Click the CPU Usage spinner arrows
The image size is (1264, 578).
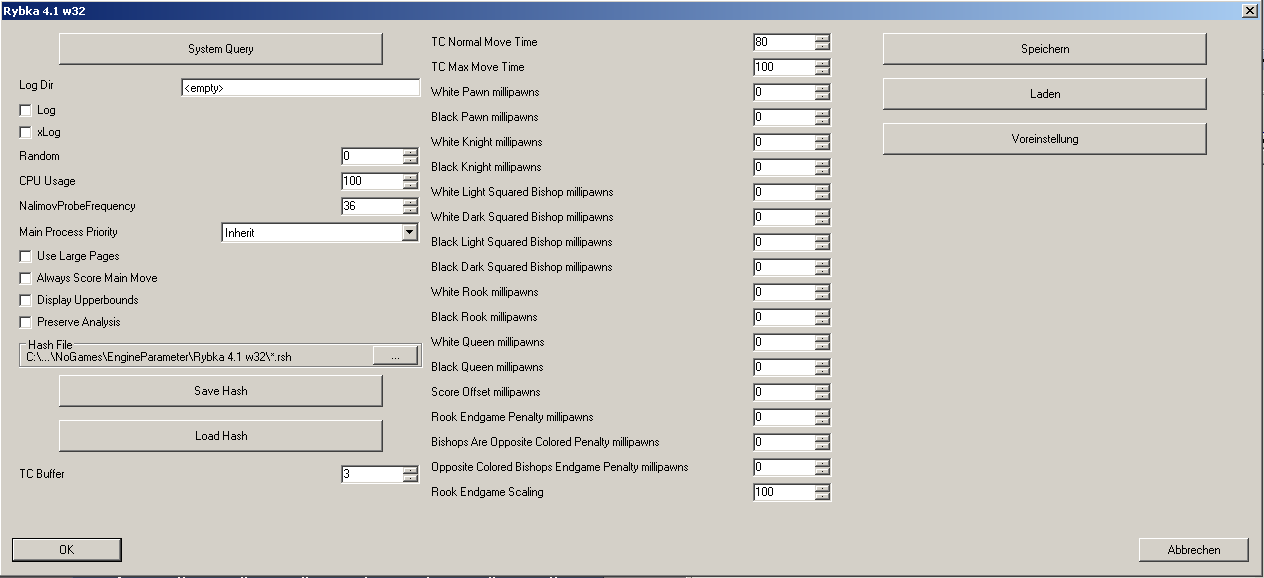tap(410, 181)
